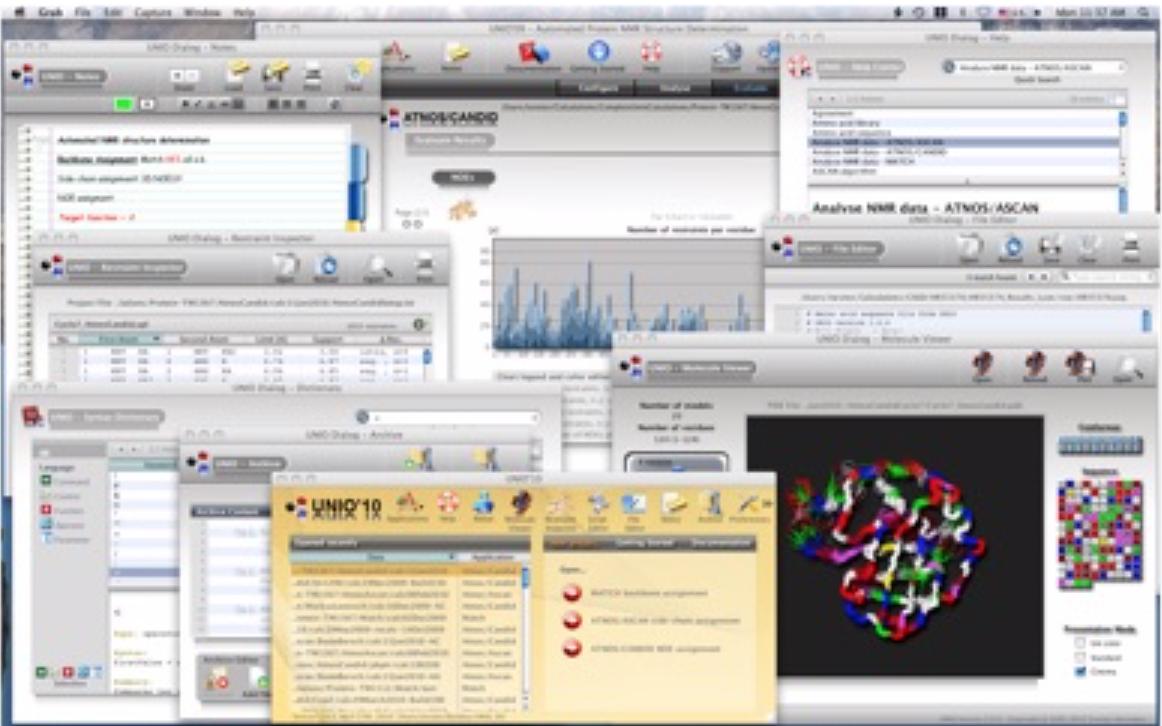The width and height of the screenshot is (1162, 726).
Task: Click the colored Sequence grid in Molecule Viewer
Action: 1100,533
